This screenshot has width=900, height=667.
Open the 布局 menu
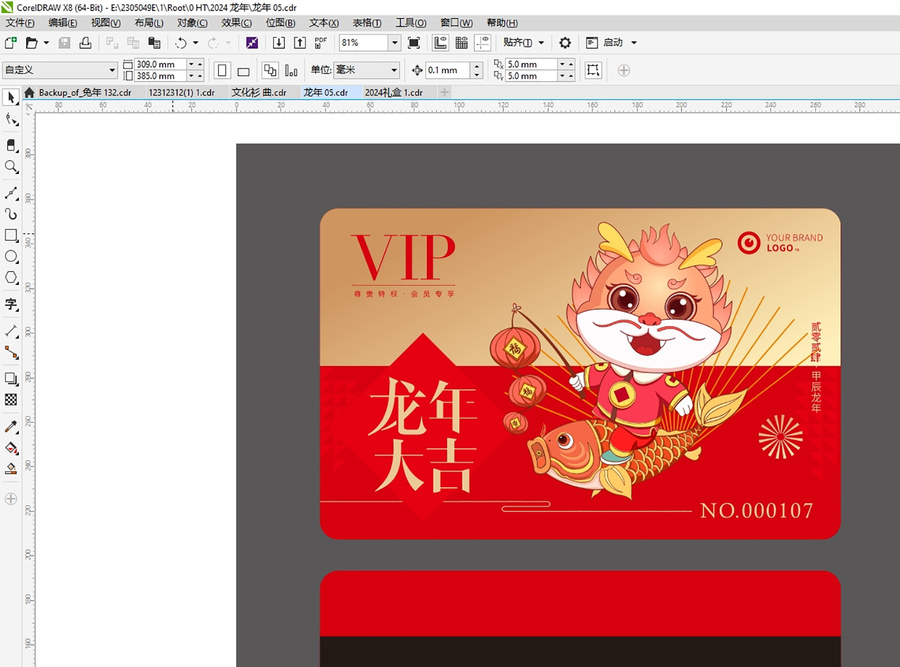(149, 23)
